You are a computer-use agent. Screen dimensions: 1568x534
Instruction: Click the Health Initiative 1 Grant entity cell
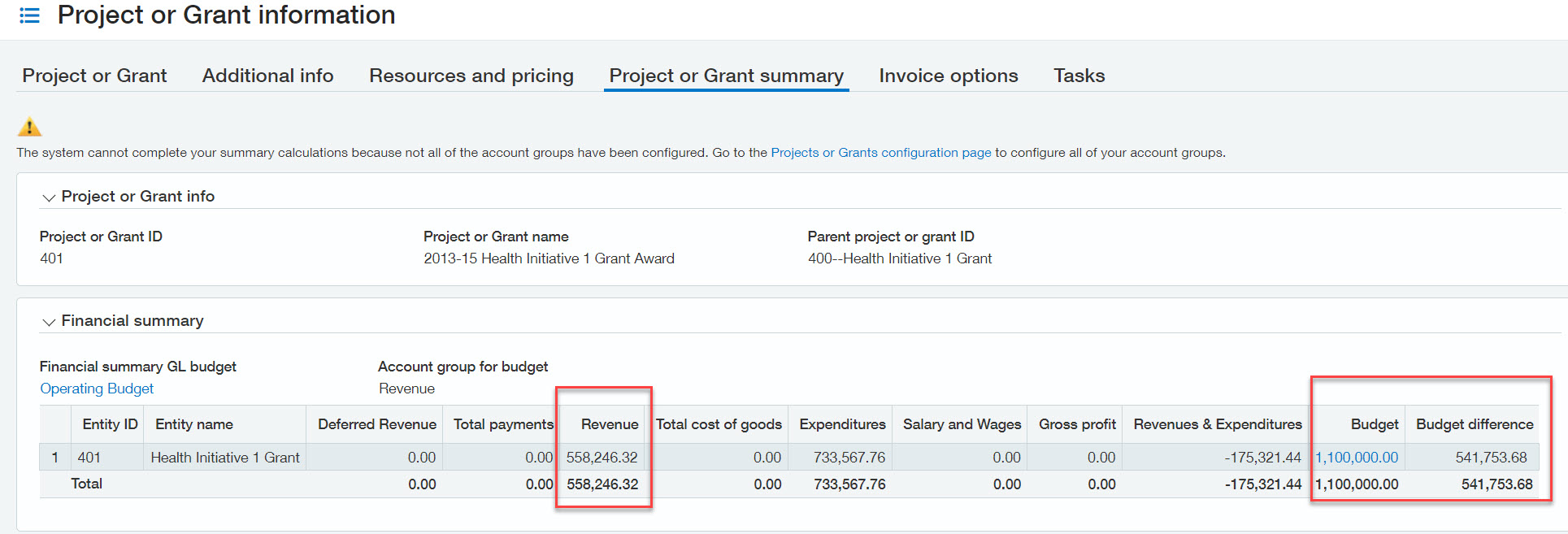tap(225, 458)
